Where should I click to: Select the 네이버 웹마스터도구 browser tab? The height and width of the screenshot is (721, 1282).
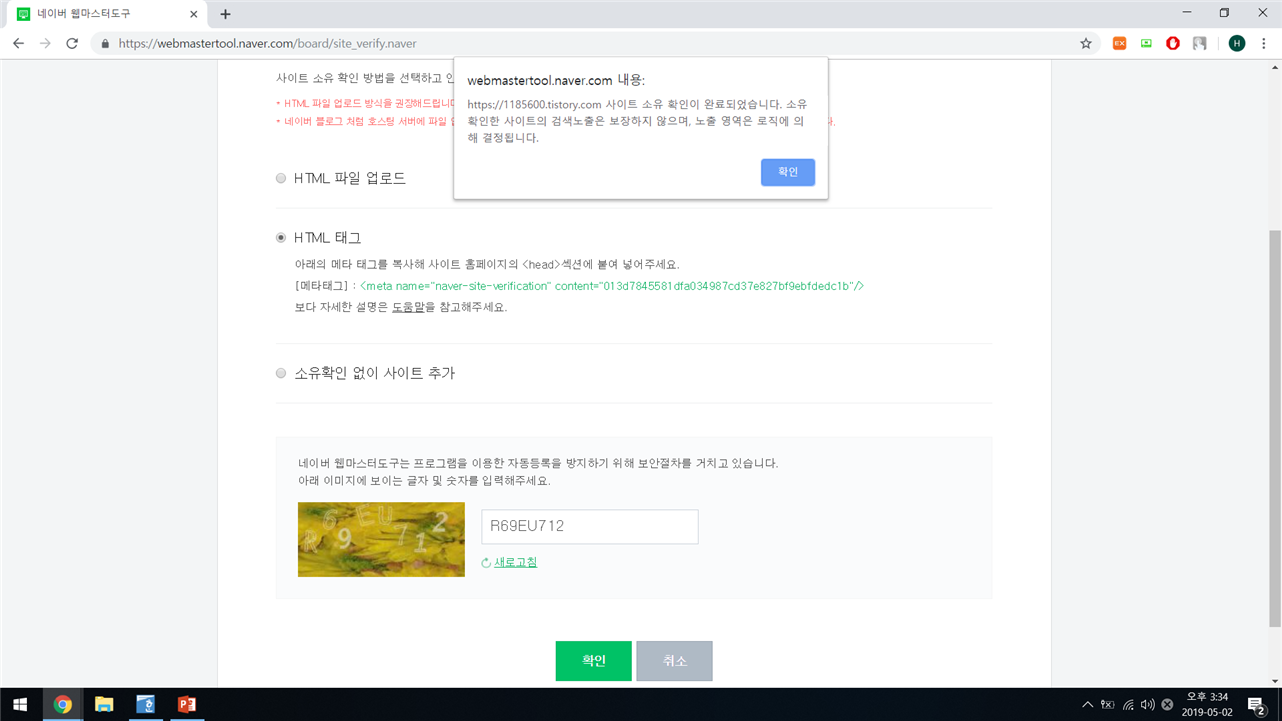[x=108, y=14]
